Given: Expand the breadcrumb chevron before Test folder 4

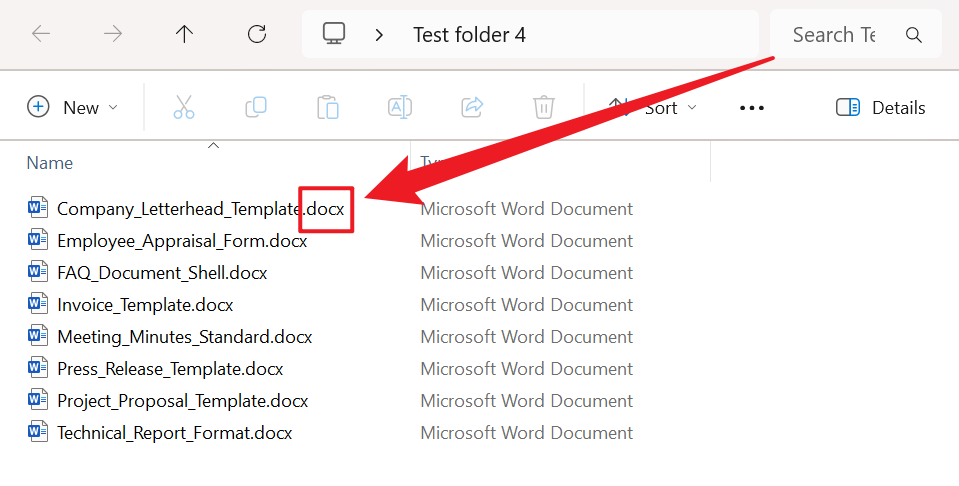Looking at the screenshot, I should 379,35.
